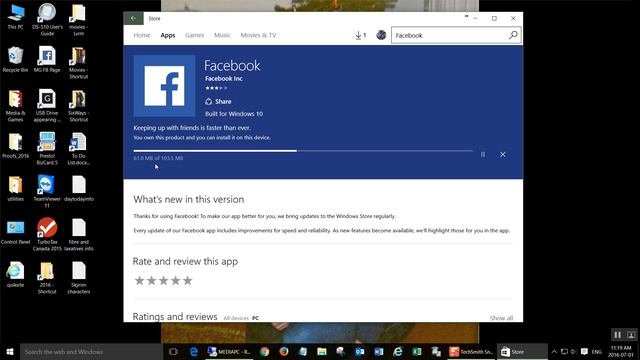Open This PC desktop icon

pyautogui.click(x=16, y=17)
